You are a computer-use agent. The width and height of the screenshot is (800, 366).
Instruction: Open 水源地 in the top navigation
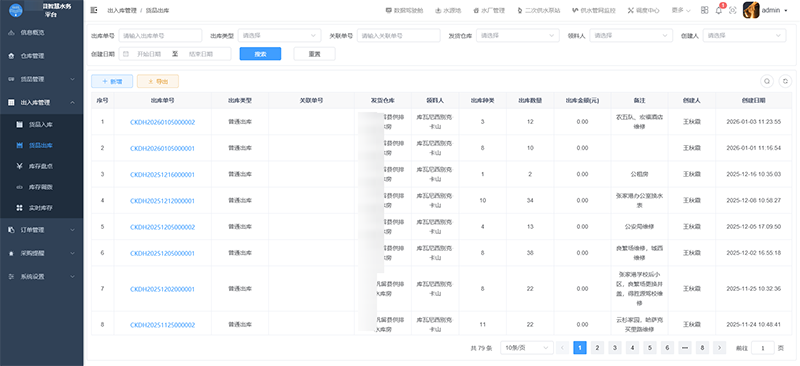447,10
